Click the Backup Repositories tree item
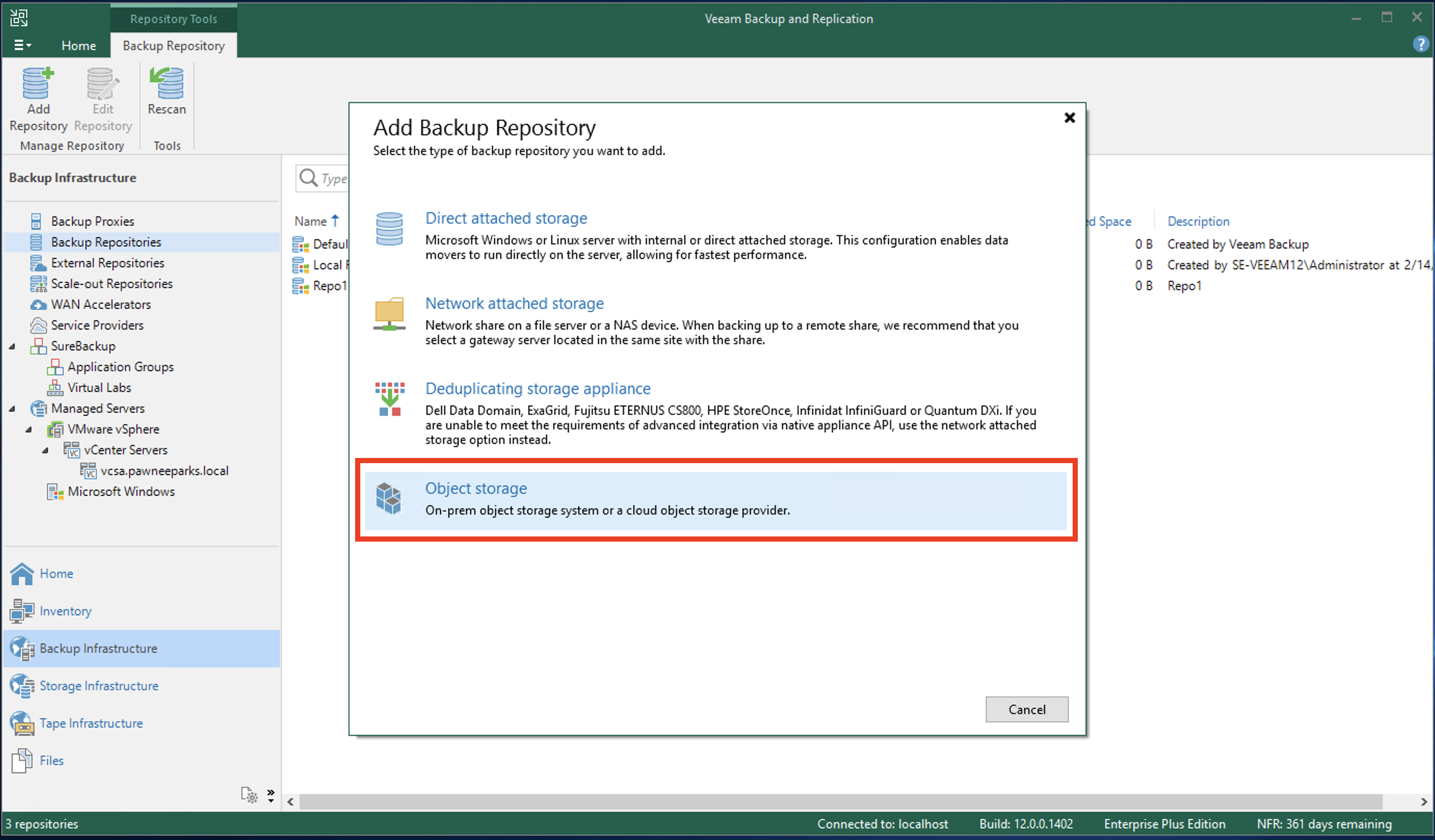The image size is (1435, 840). point(107,241)
